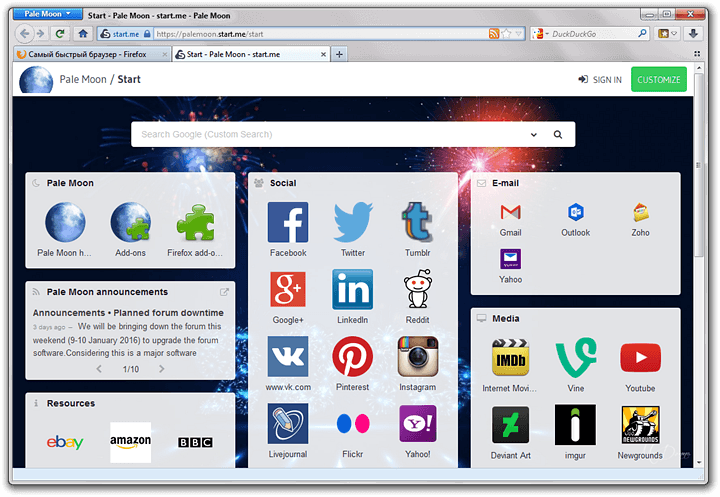Open the amazon logo in Resources

pyautogui.click(x=130, y=442)
